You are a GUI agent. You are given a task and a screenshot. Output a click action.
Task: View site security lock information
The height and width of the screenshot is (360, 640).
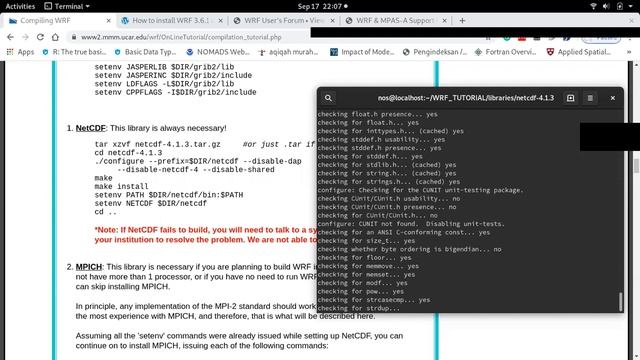(74, 37)
